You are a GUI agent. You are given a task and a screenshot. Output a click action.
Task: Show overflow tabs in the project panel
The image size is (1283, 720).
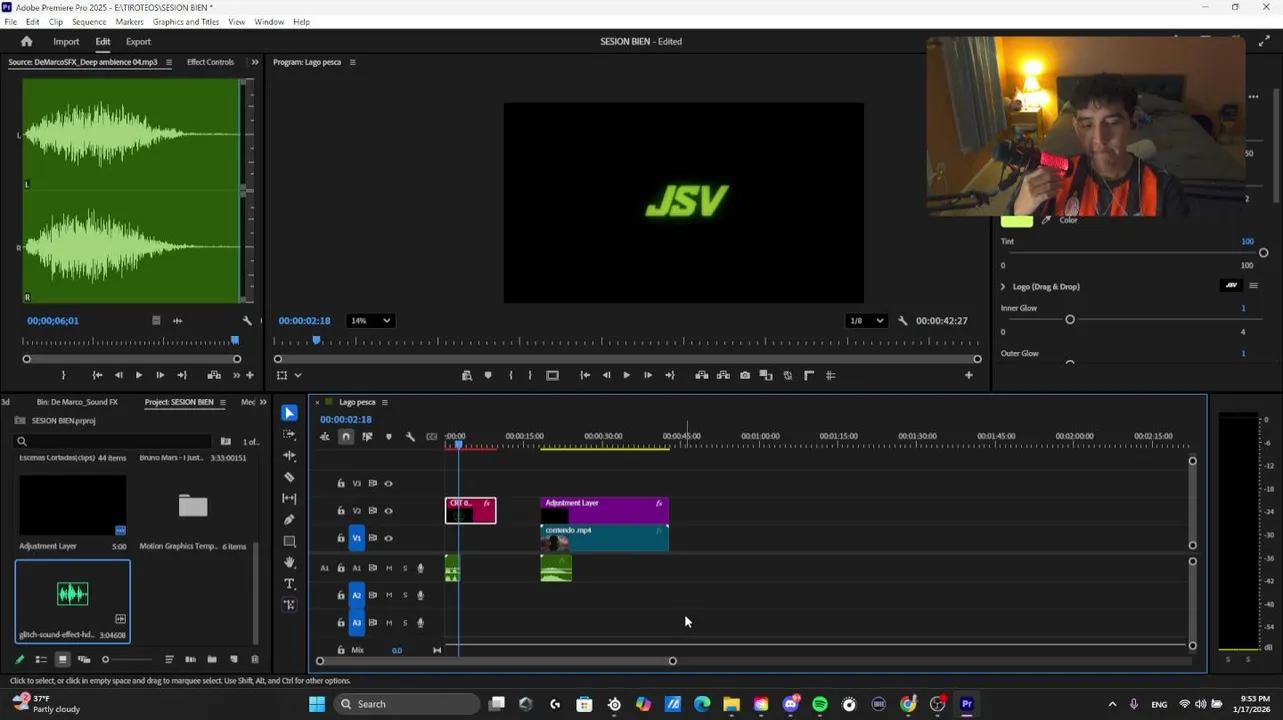(263, 402)
